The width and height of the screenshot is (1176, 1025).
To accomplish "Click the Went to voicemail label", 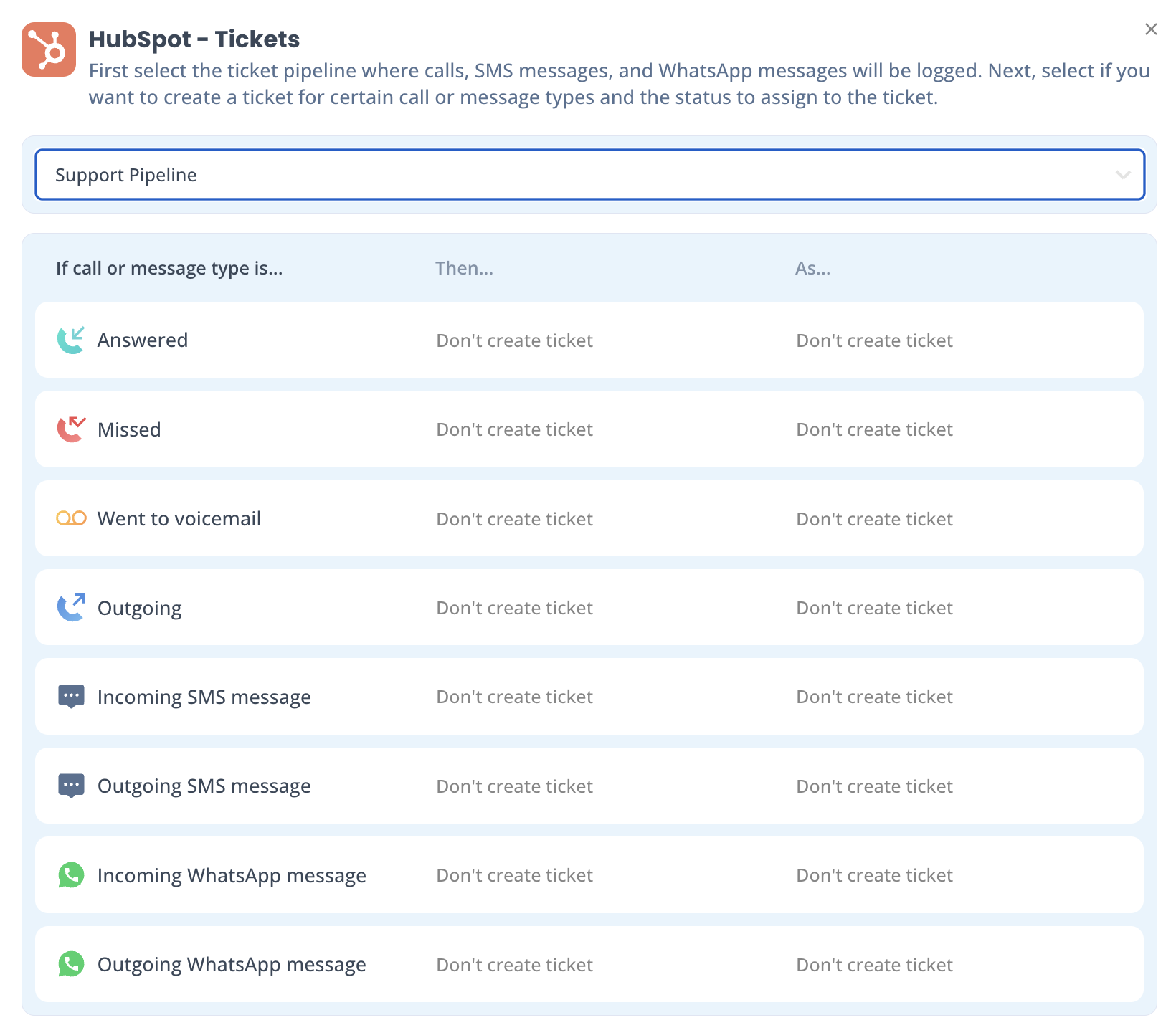I will [x=179, y=518].
